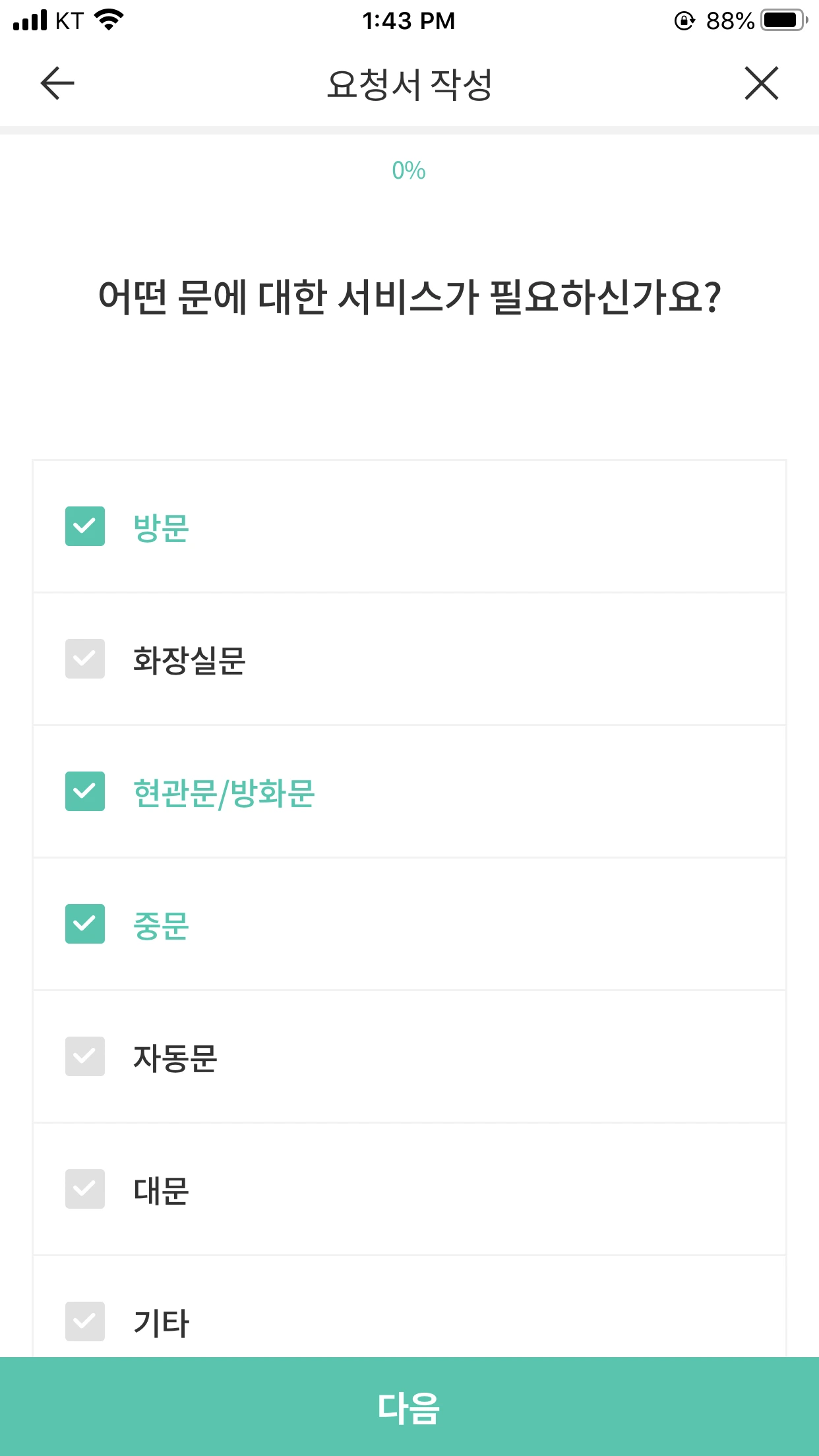The image size is (819, 1456).
Task: Check the 화장실문 checkbox
Action: pyautogui.click(x=85, y=659)
